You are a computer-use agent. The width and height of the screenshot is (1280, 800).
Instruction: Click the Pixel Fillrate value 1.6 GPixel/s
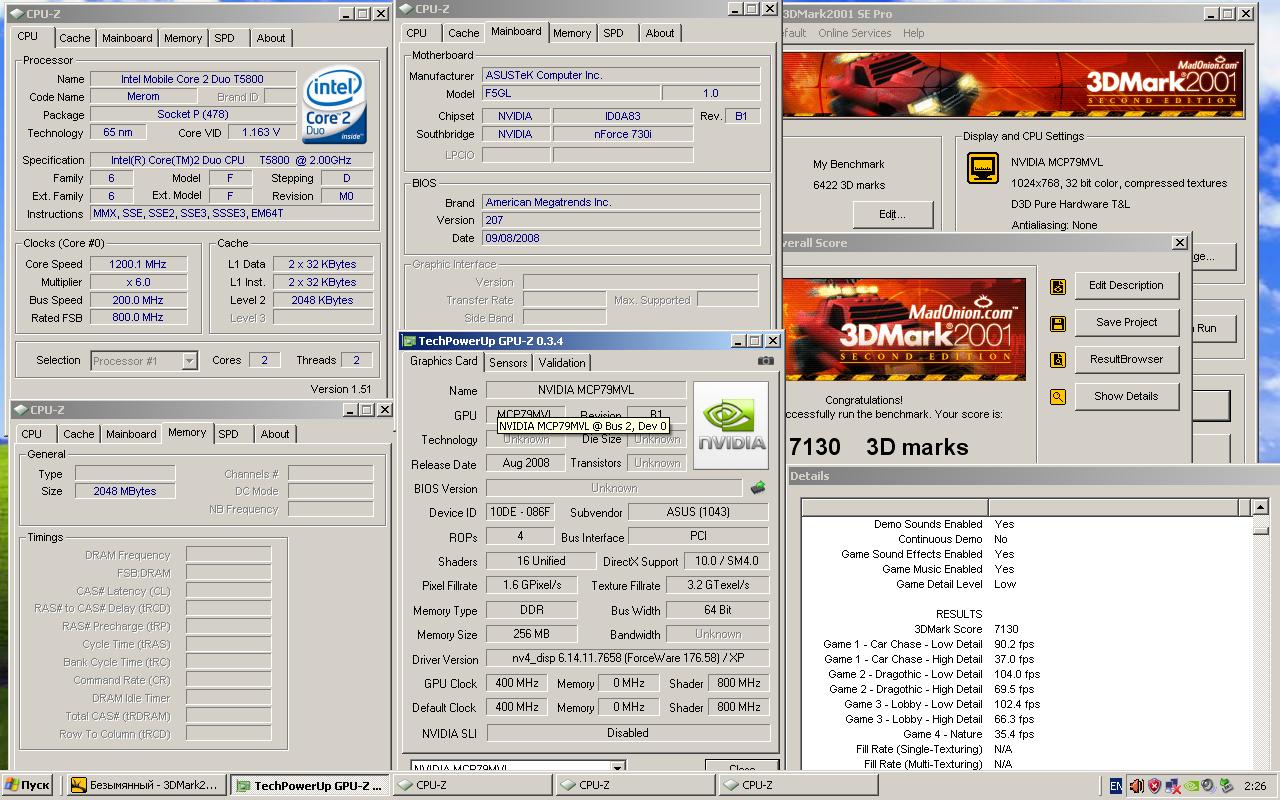pyautogui.click(x=532, y=585)
